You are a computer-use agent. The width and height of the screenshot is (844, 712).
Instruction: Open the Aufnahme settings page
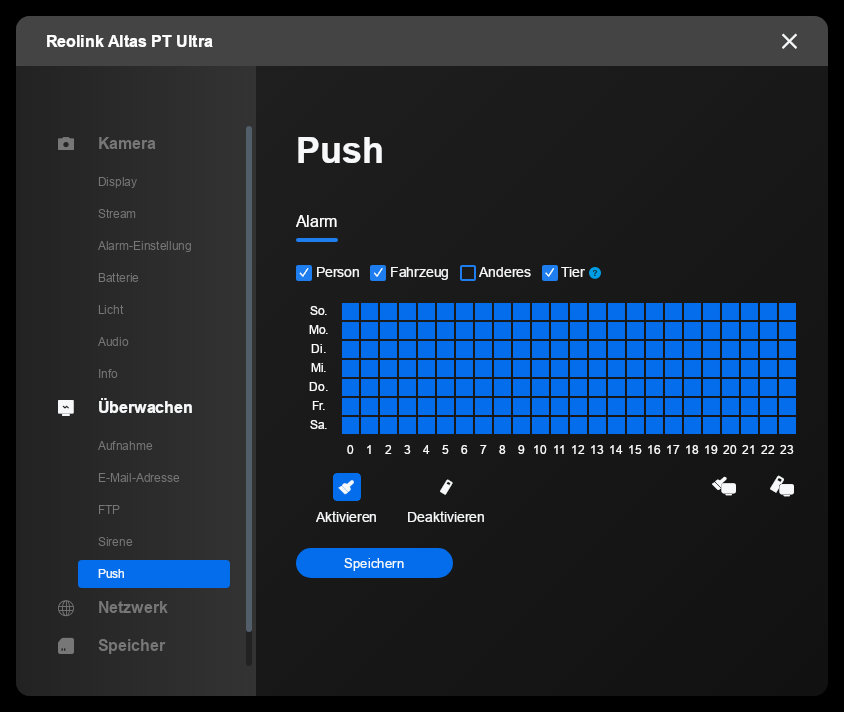[x=125, y=446]
